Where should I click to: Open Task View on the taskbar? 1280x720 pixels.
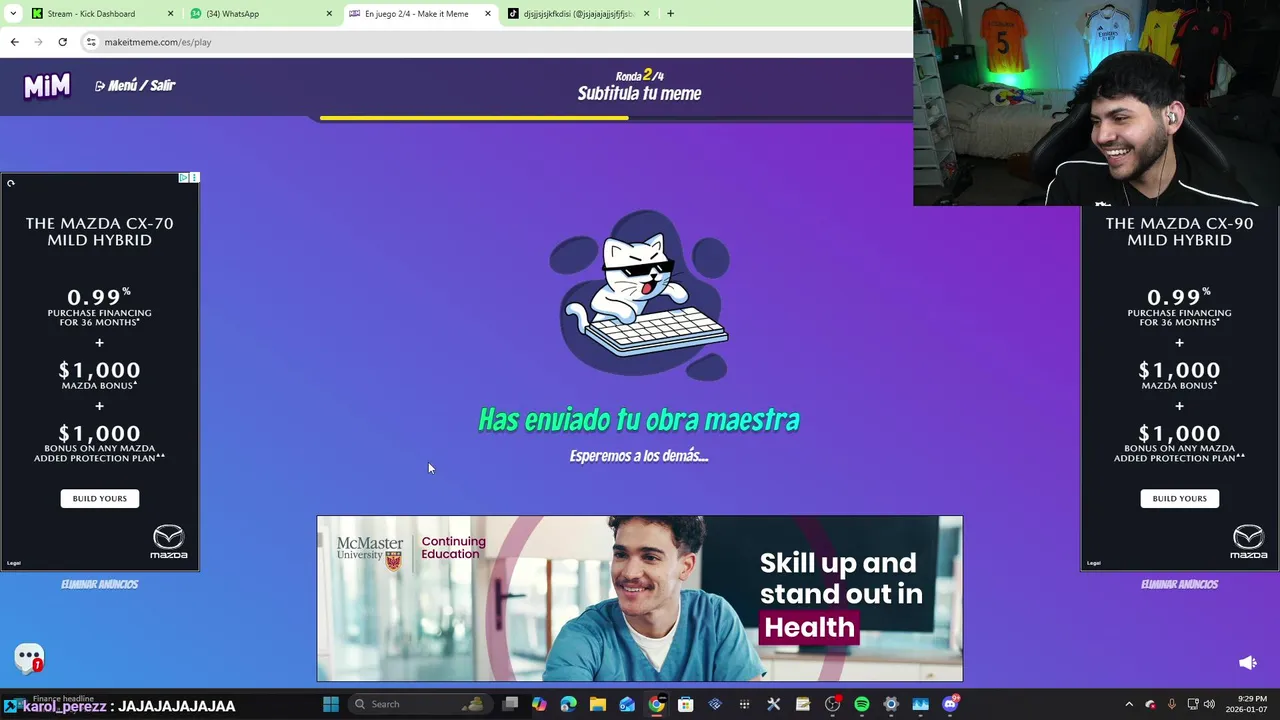[x=510, y=704]
